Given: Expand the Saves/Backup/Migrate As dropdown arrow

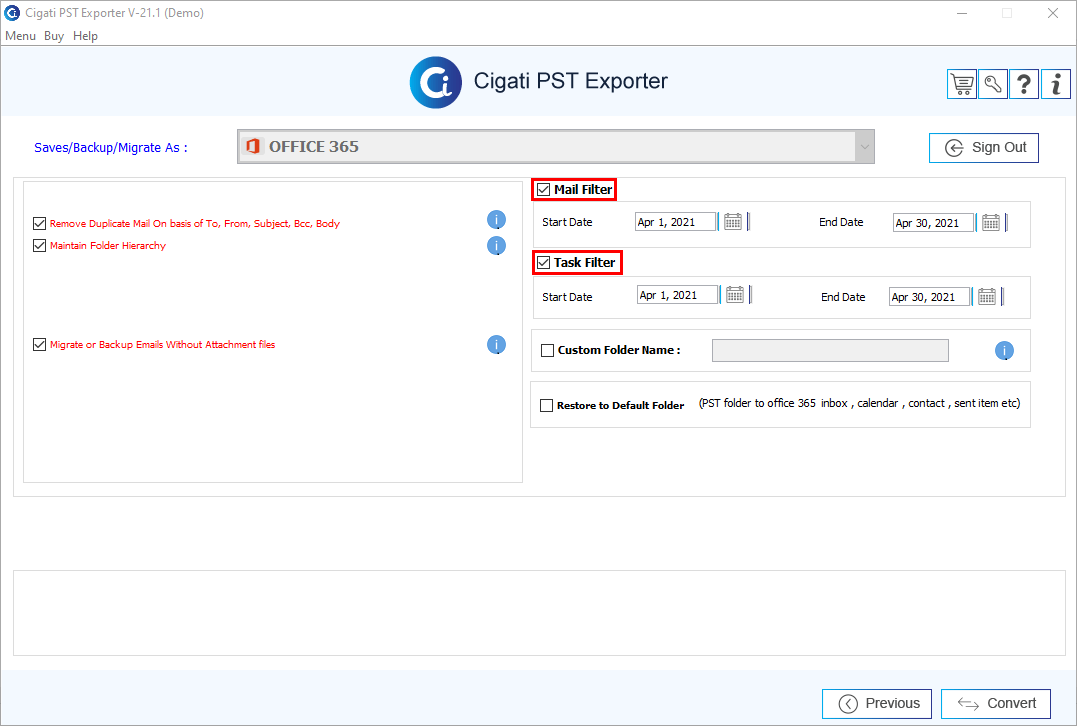Looking at the screenshot, I should pos(864,146).
